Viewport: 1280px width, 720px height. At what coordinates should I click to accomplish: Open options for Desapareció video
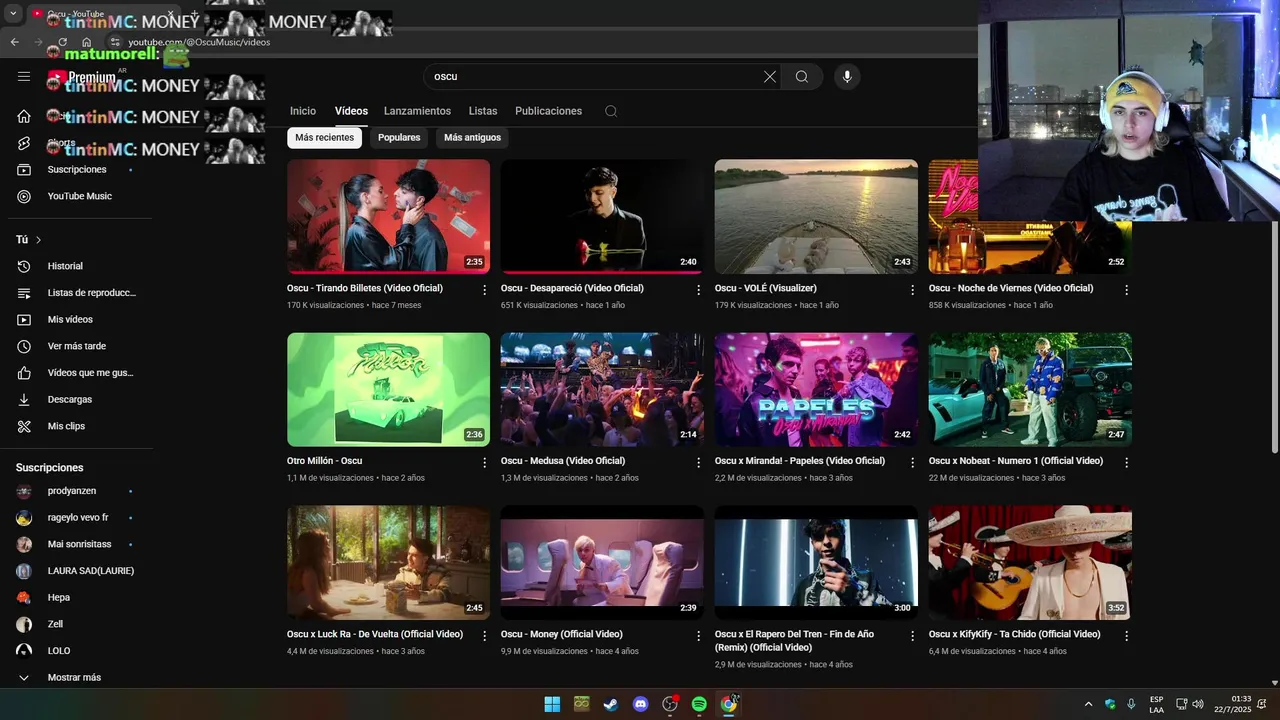click(699, 290)
